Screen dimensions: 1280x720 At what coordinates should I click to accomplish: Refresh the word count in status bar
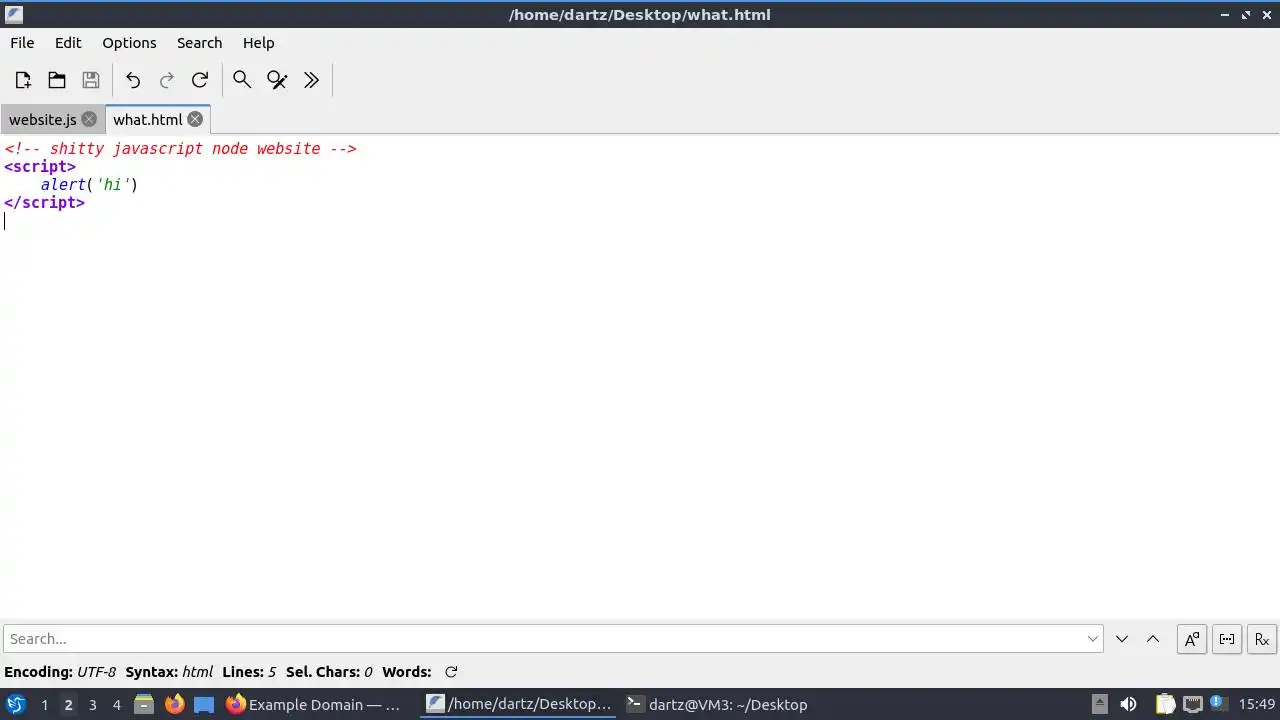point(451,672)
